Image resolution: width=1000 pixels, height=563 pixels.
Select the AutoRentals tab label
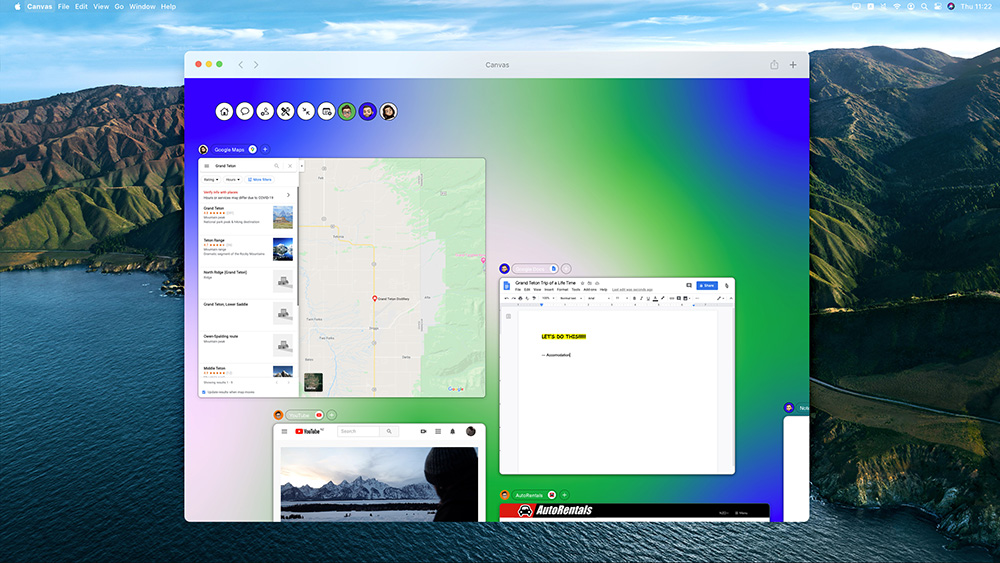point(529,495)
